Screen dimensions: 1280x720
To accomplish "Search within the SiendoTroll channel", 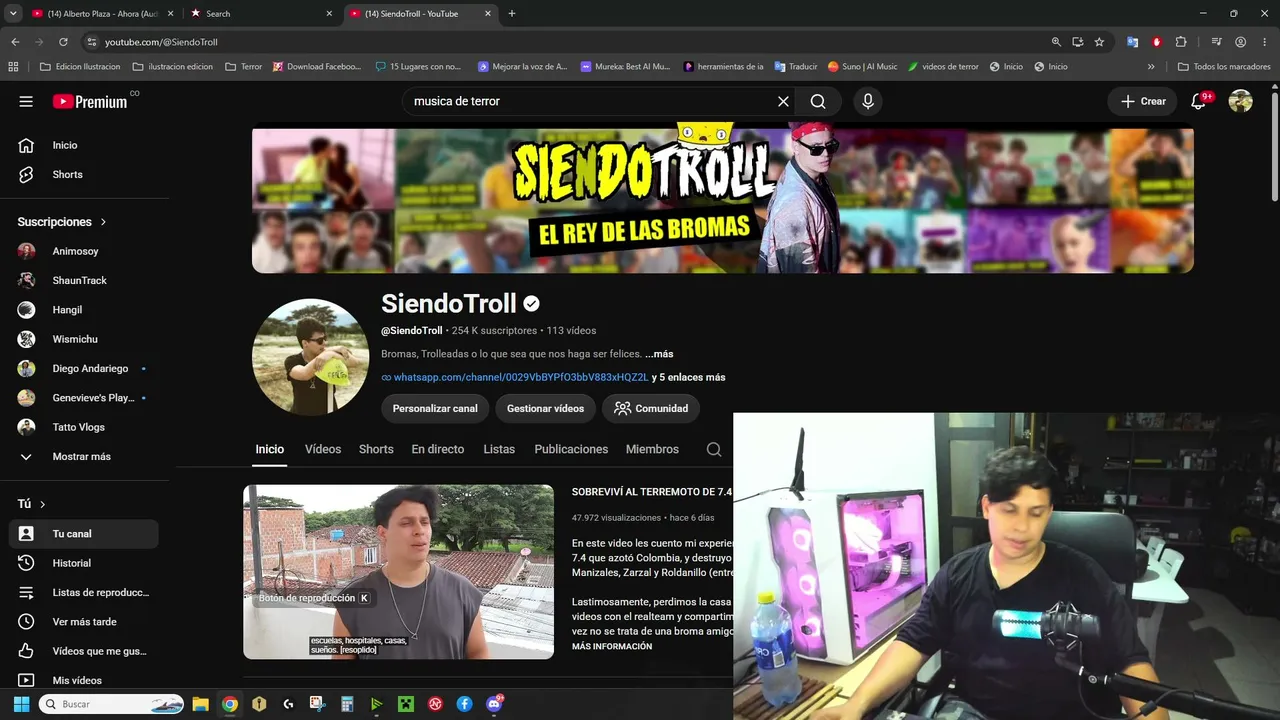I will [714, 449].
